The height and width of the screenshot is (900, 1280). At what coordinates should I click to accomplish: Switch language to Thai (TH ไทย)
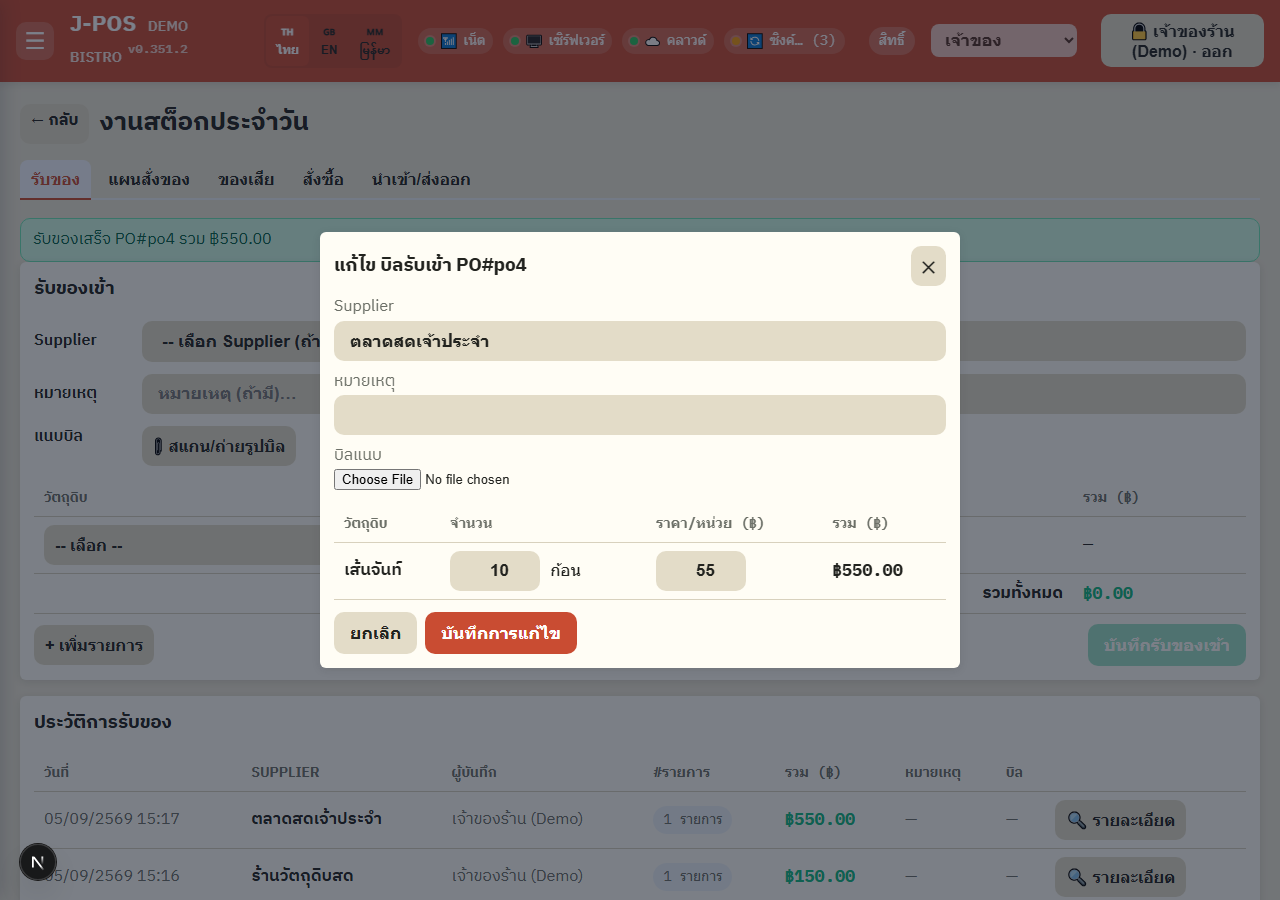(x=288, y=41)
